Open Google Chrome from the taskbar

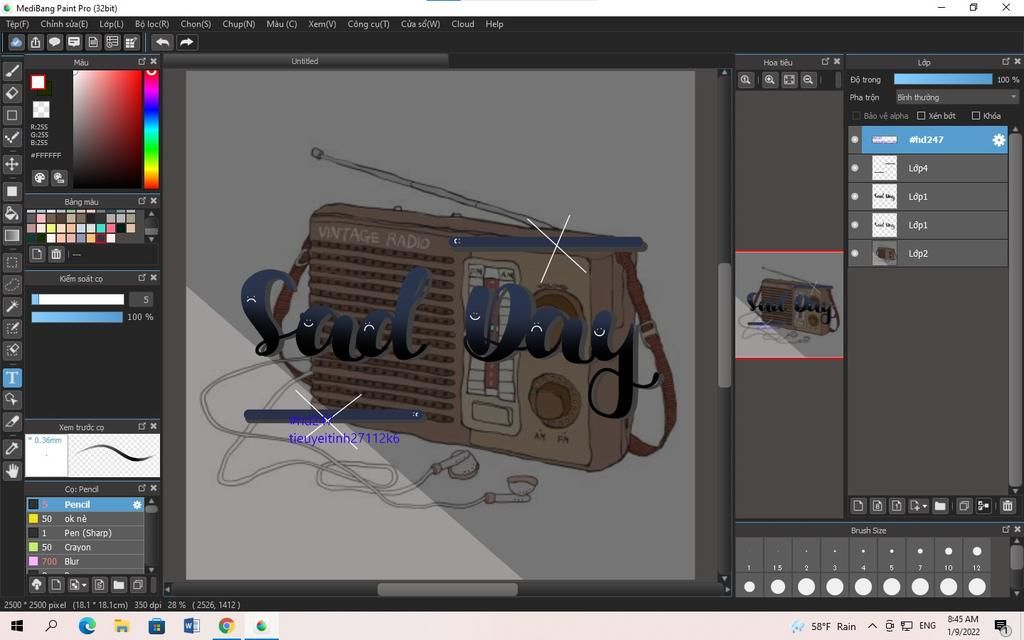coord(226,626)
